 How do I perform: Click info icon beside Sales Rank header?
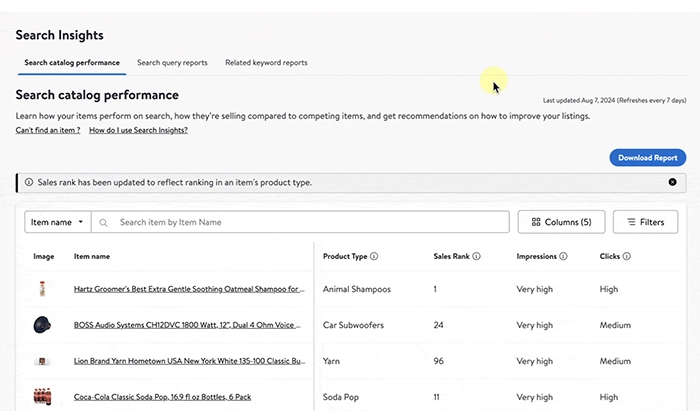pyautogui.click(x=477, y=257)
